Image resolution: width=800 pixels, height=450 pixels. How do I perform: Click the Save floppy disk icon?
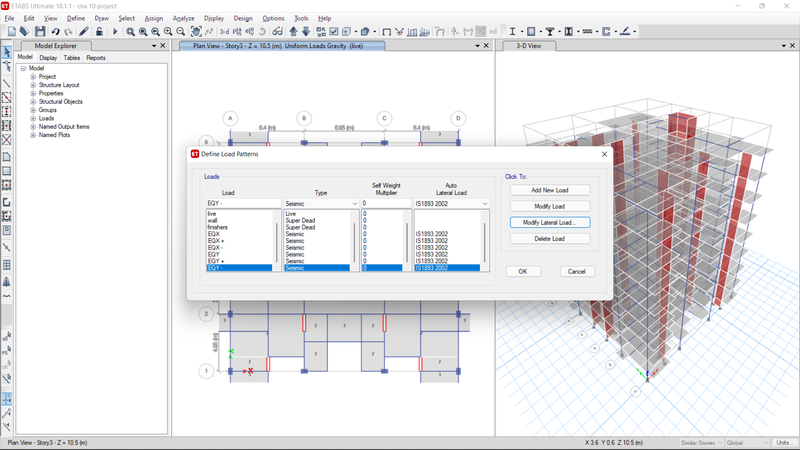(40, 32)
